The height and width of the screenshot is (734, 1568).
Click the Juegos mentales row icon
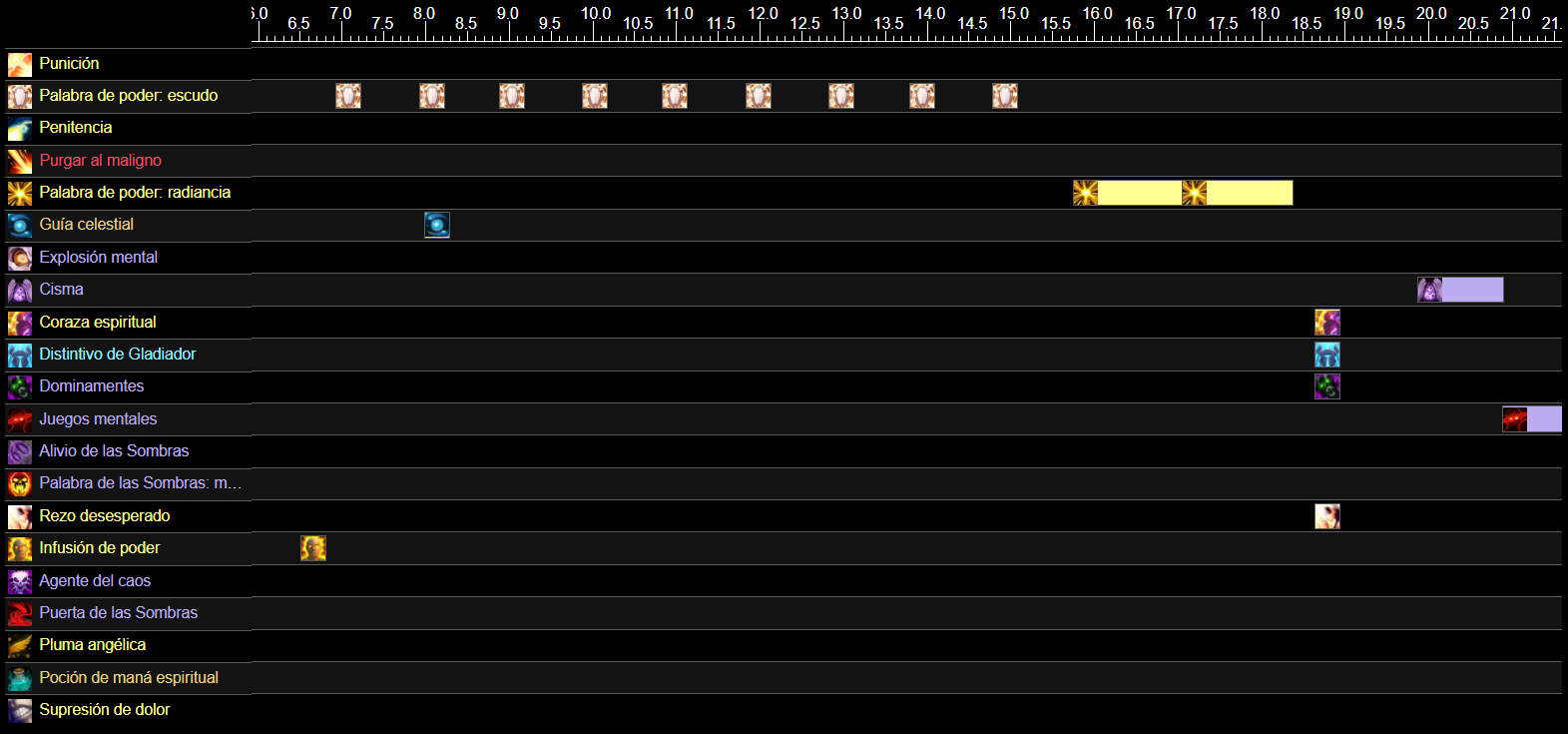click(x=20, y=420)
